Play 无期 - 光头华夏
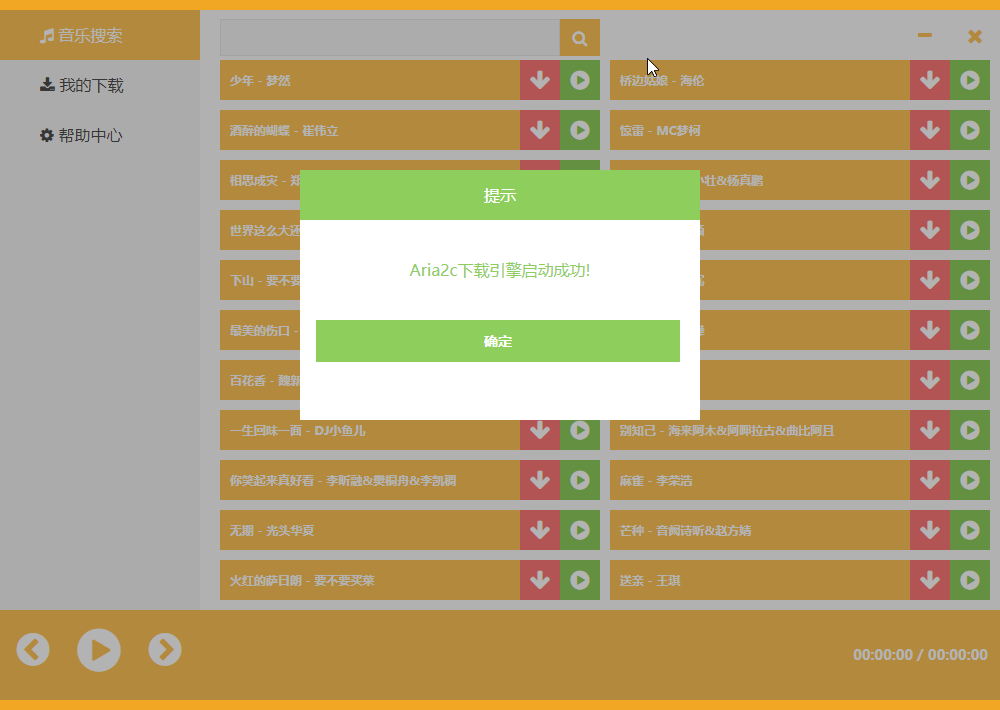This screenshot has height=710, width=1000. click(x=580, y=530)
